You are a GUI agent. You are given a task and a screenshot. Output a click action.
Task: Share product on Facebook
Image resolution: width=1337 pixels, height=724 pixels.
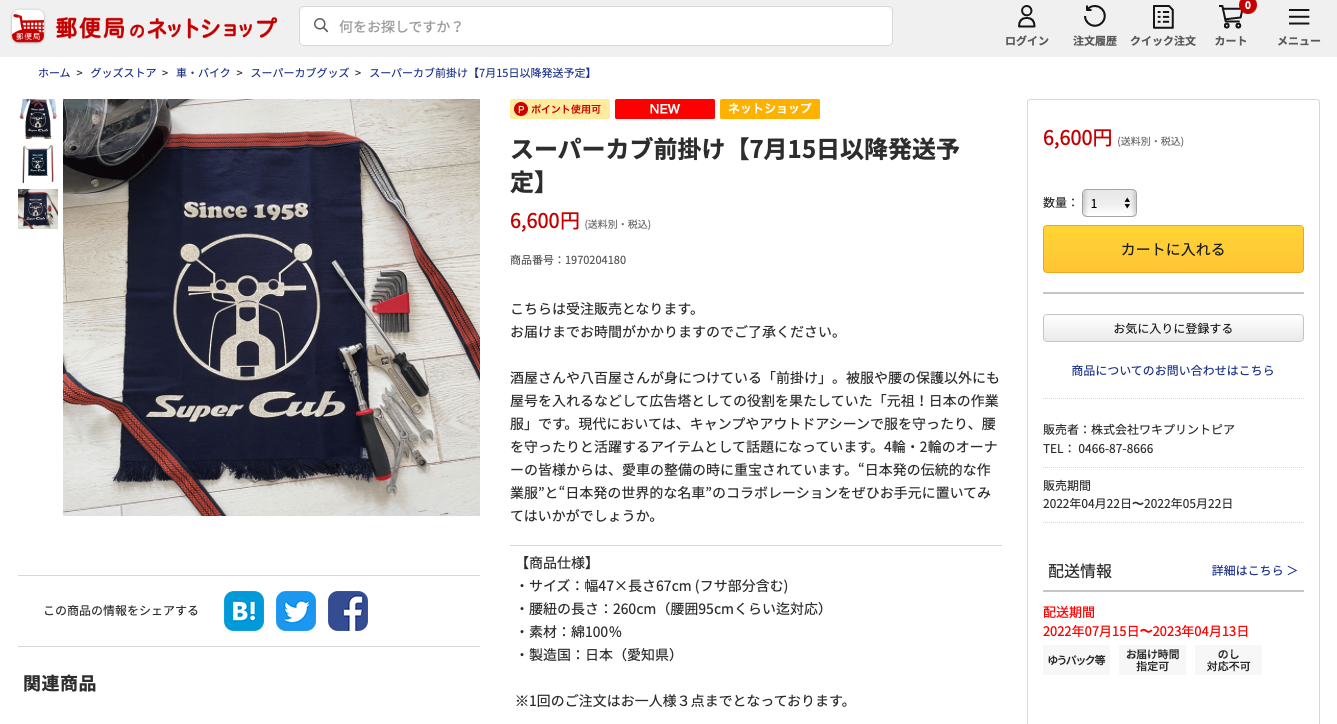pyautogui.click(x=348, y=611)
